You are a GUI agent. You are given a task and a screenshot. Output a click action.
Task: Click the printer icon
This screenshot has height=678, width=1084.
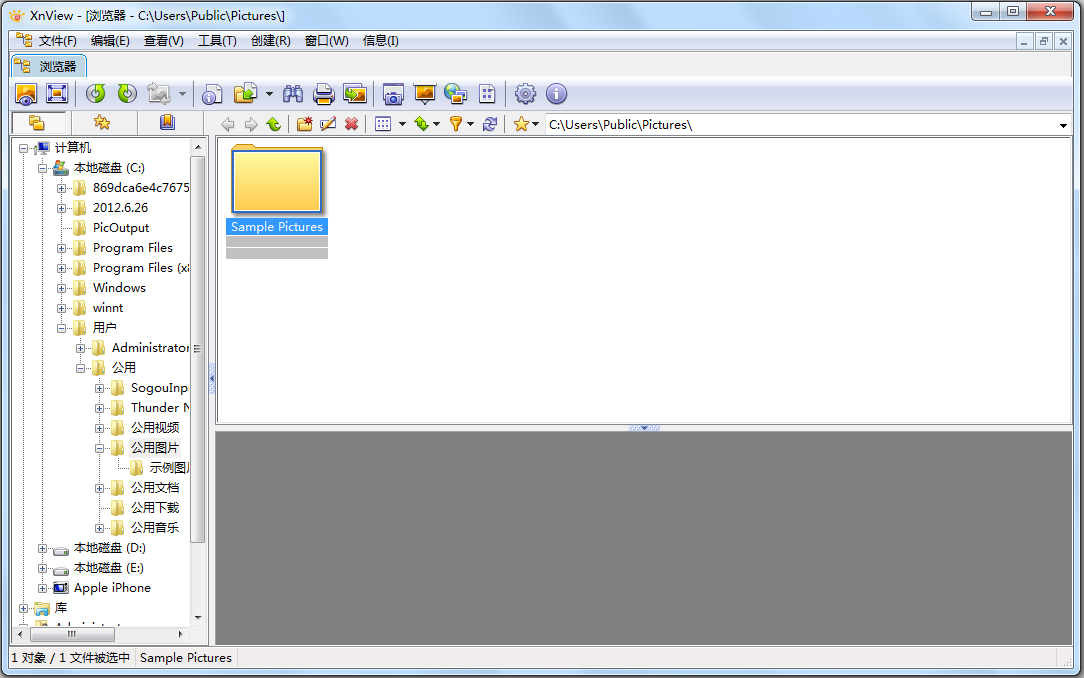(x=324, y=94)
